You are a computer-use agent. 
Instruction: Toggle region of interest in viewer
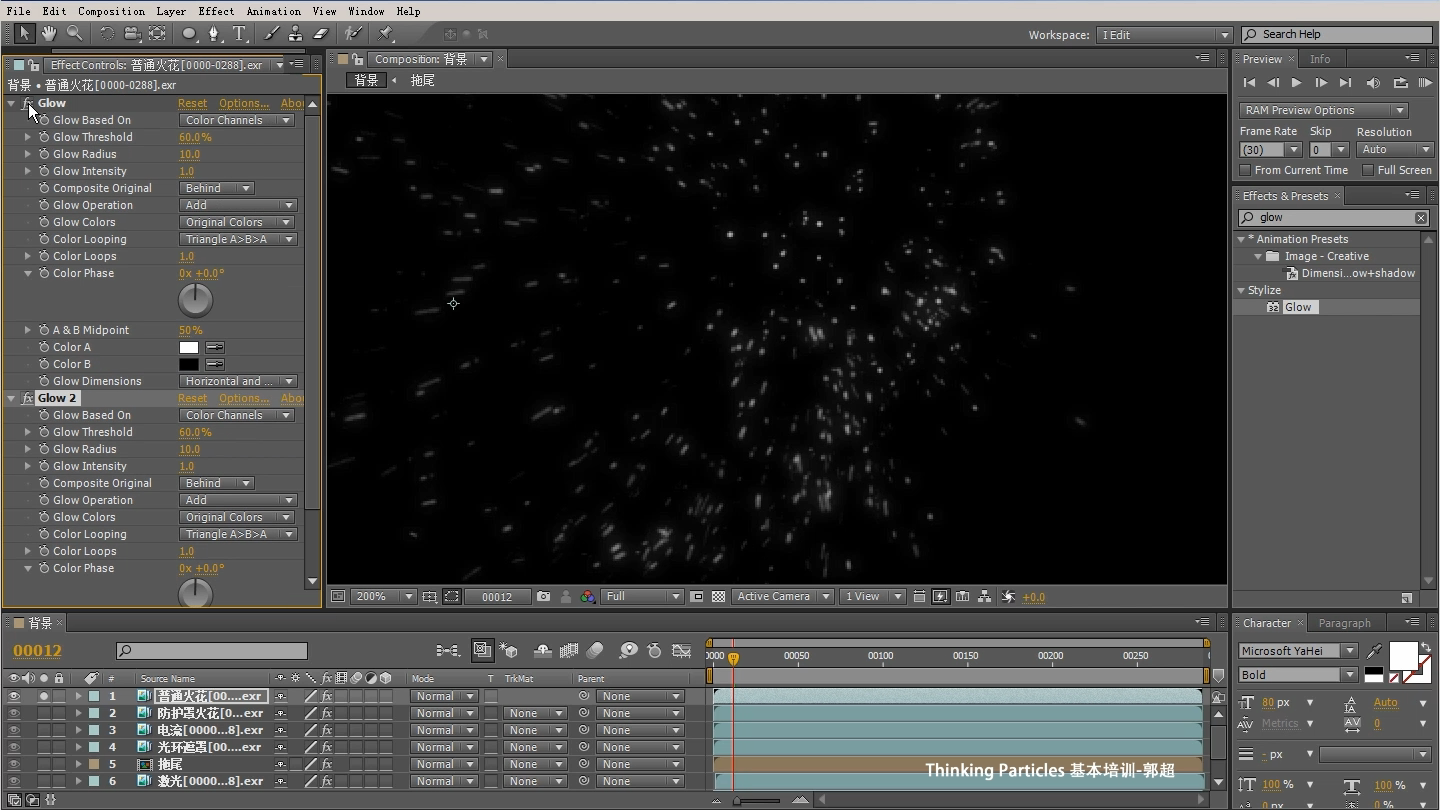pyautogui.click(x=697, y=597)
